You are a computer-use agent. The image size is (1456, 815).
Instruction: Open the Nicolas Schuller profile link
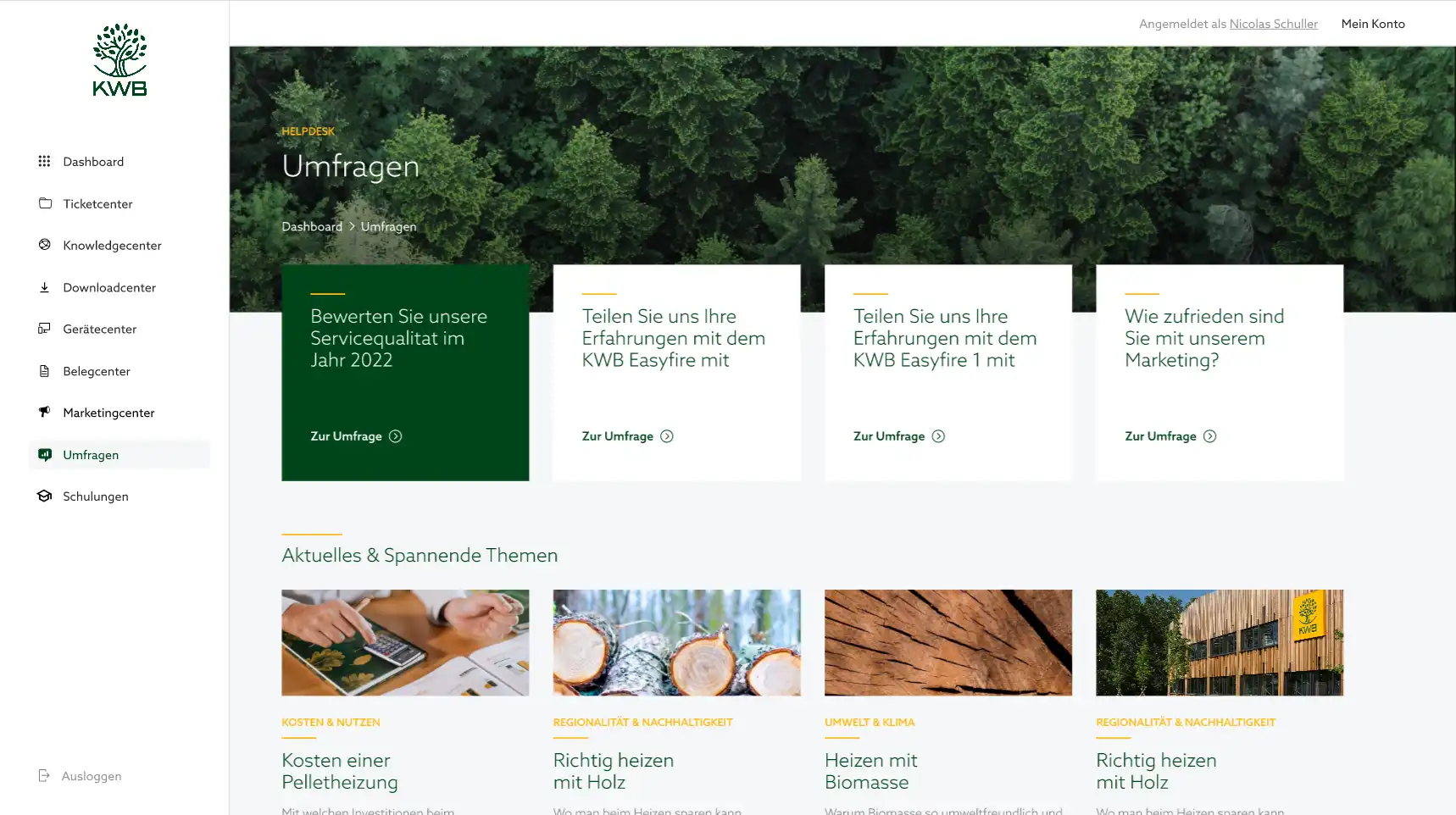1273,24
